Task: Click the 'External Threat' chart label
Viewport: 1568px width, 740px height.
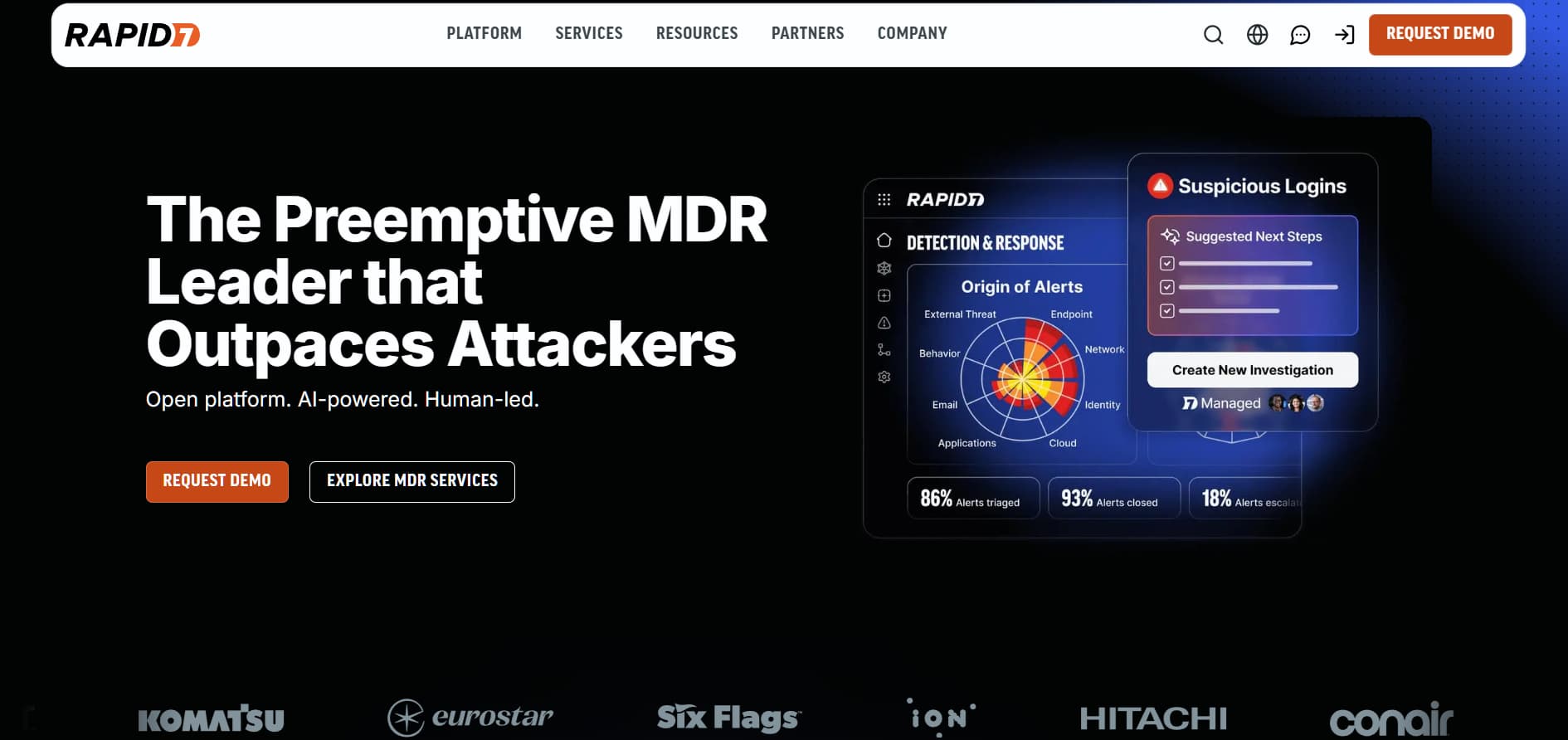Action: click(960, 314)
